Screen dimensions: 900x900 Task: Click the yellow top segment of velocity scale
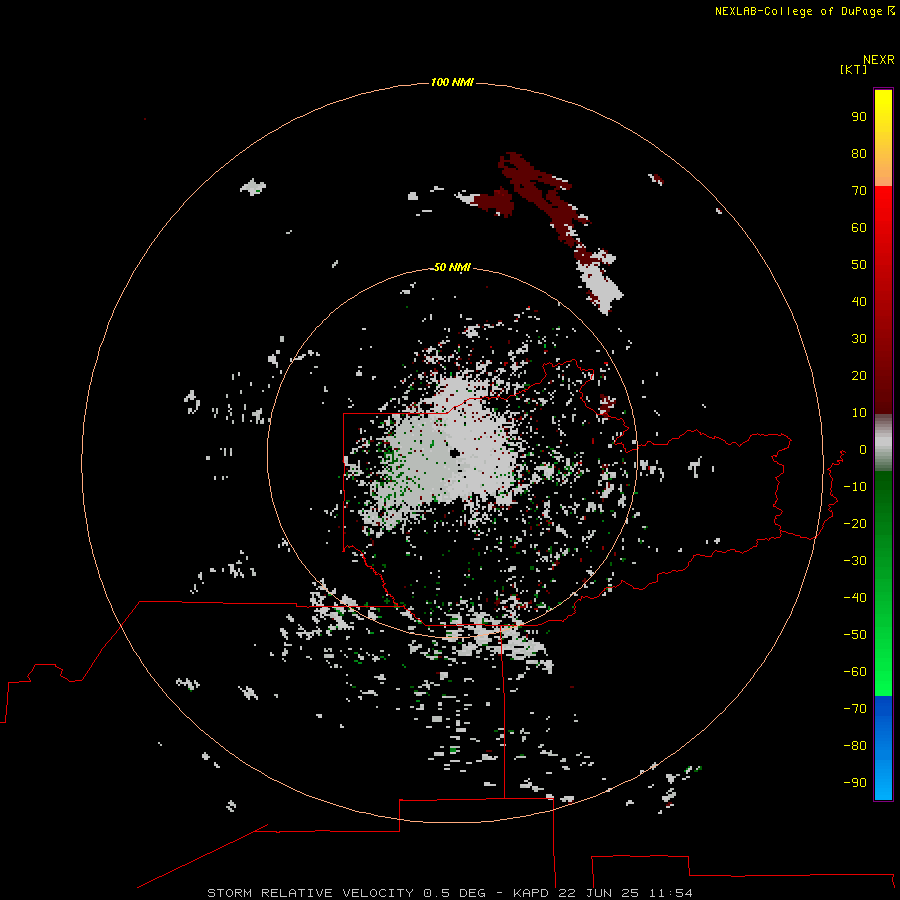click(883, 138)
